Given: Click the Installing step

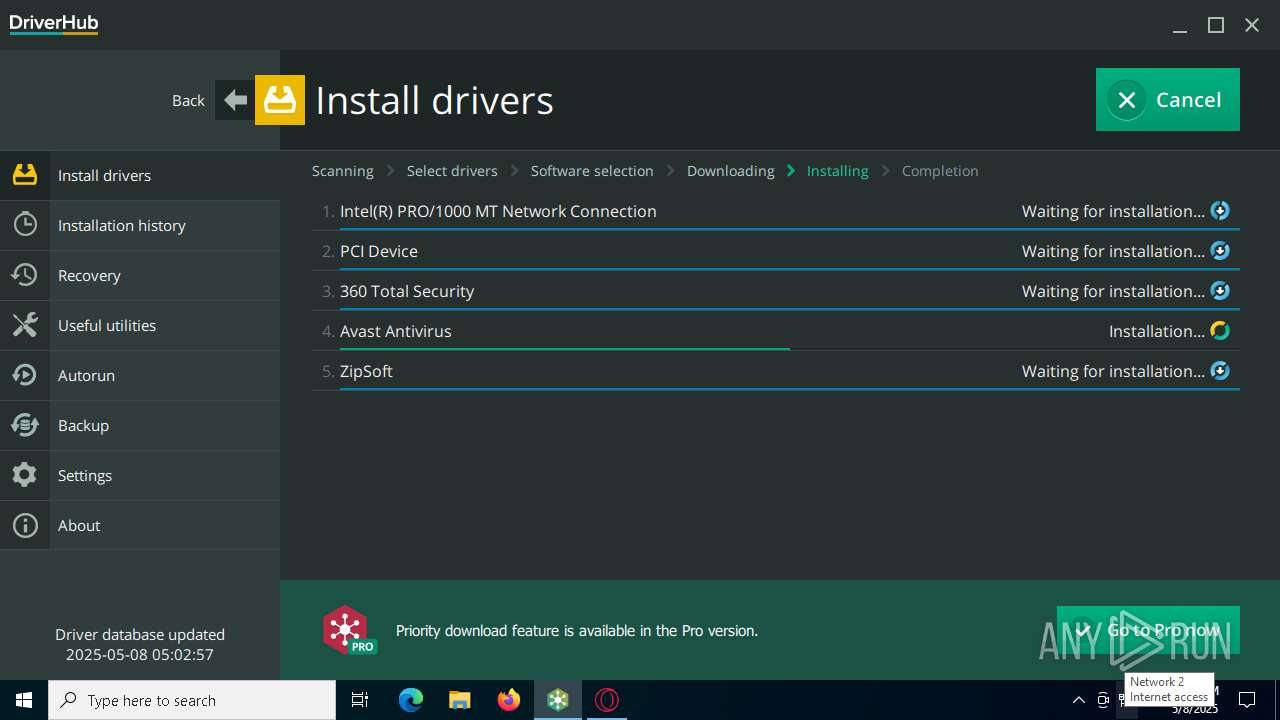Looking at the screenshot, I should [x=838, y=171].
